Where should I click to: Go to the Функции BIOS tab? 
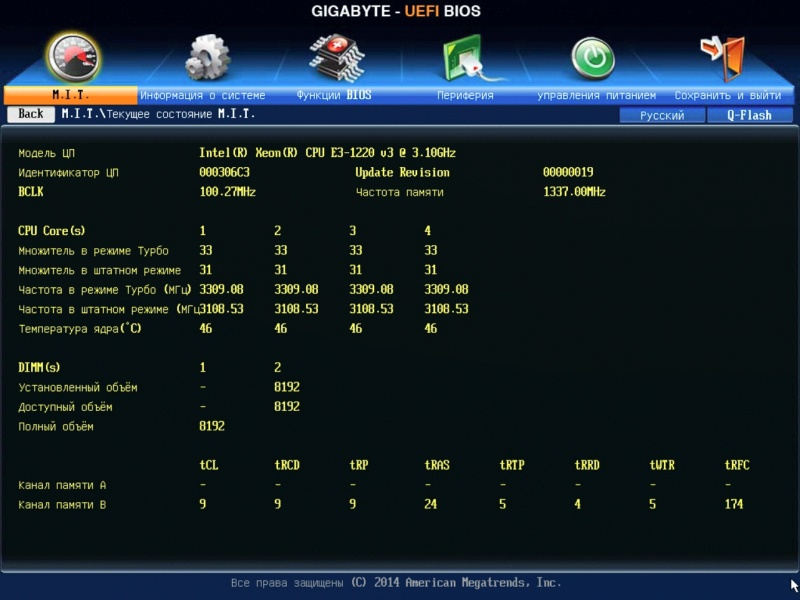[x=334, y=95]
